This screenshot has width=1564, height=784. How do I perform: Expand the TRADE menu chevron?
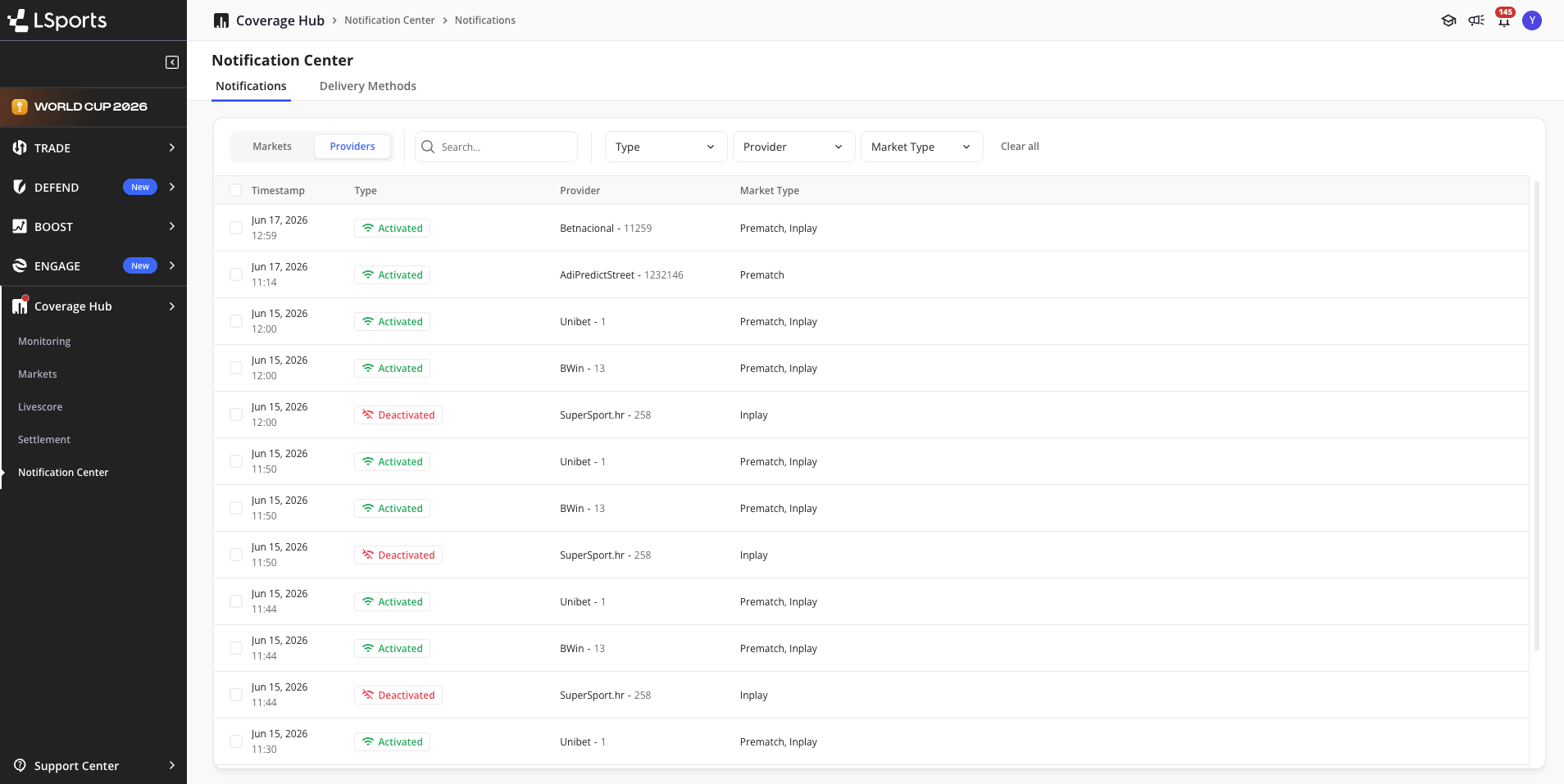coord(172,147)
